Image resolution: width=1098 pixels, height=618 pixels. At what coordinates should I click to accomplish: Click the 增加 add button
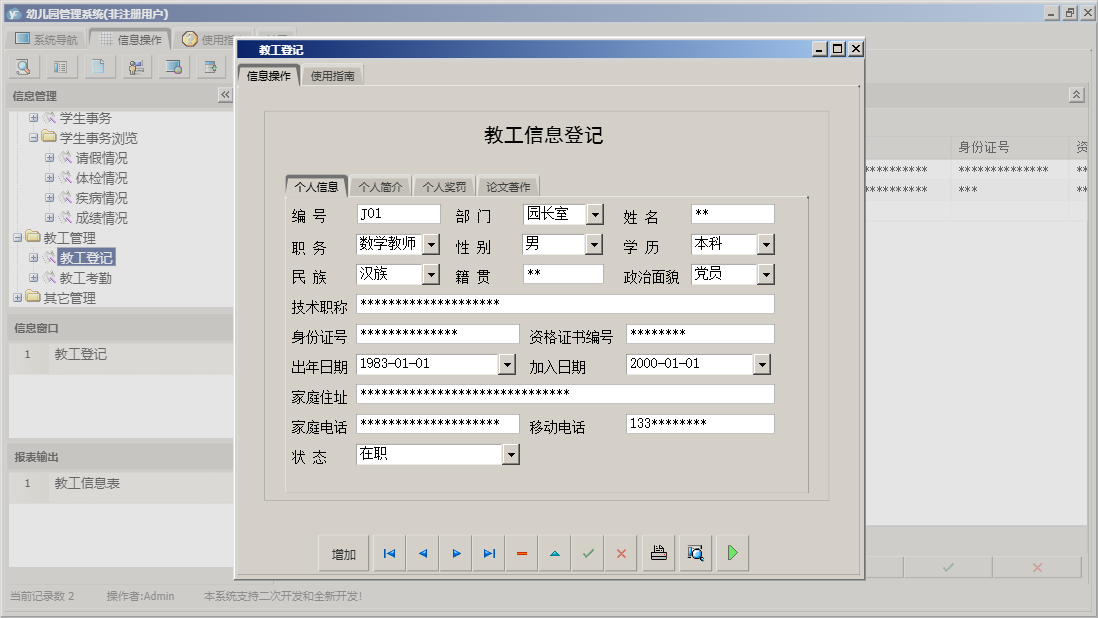tap(343, 552)
